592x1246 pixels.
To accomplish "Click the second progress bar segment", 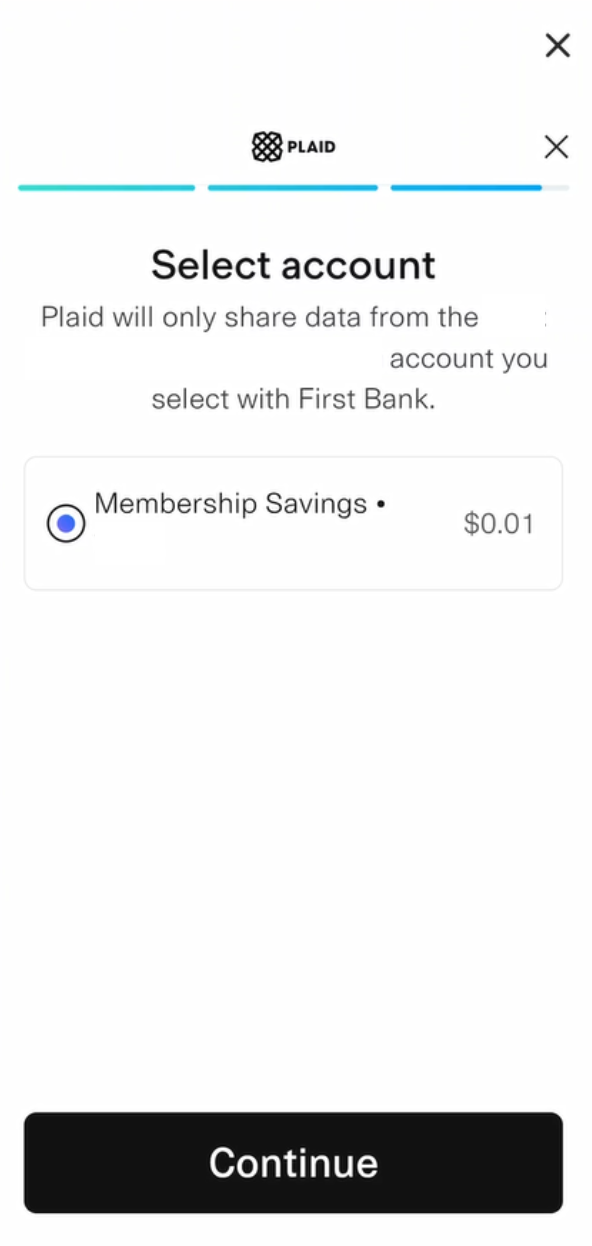I will click(x=293, y=187).
